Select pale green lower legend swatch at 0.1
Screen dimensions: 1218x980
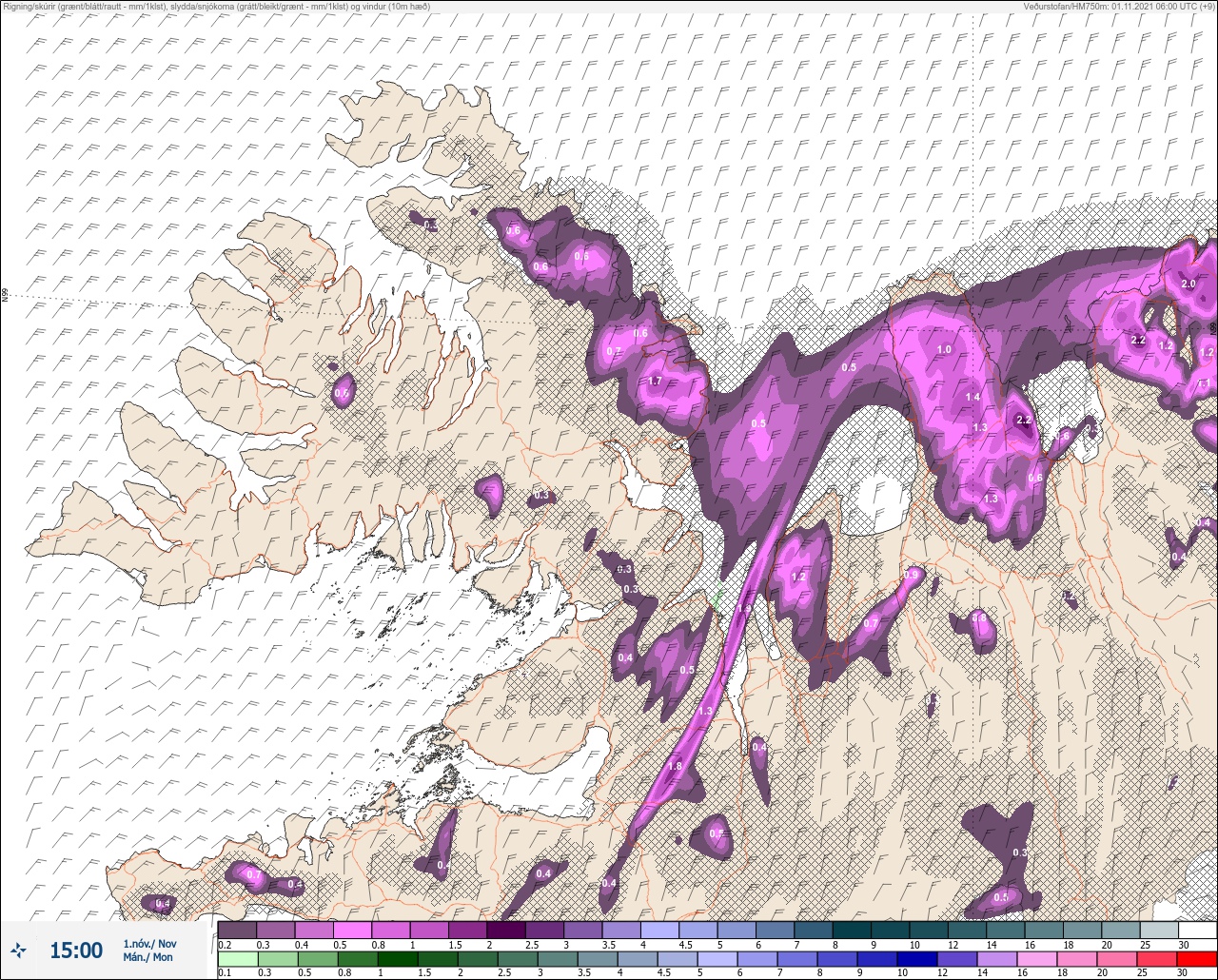[237, 959]
